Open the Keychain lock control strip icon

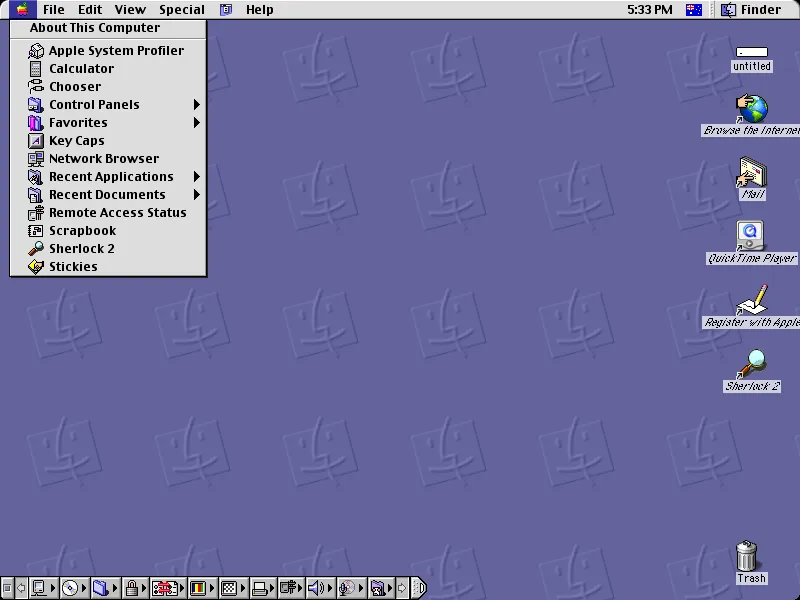[x=132, y=588]
